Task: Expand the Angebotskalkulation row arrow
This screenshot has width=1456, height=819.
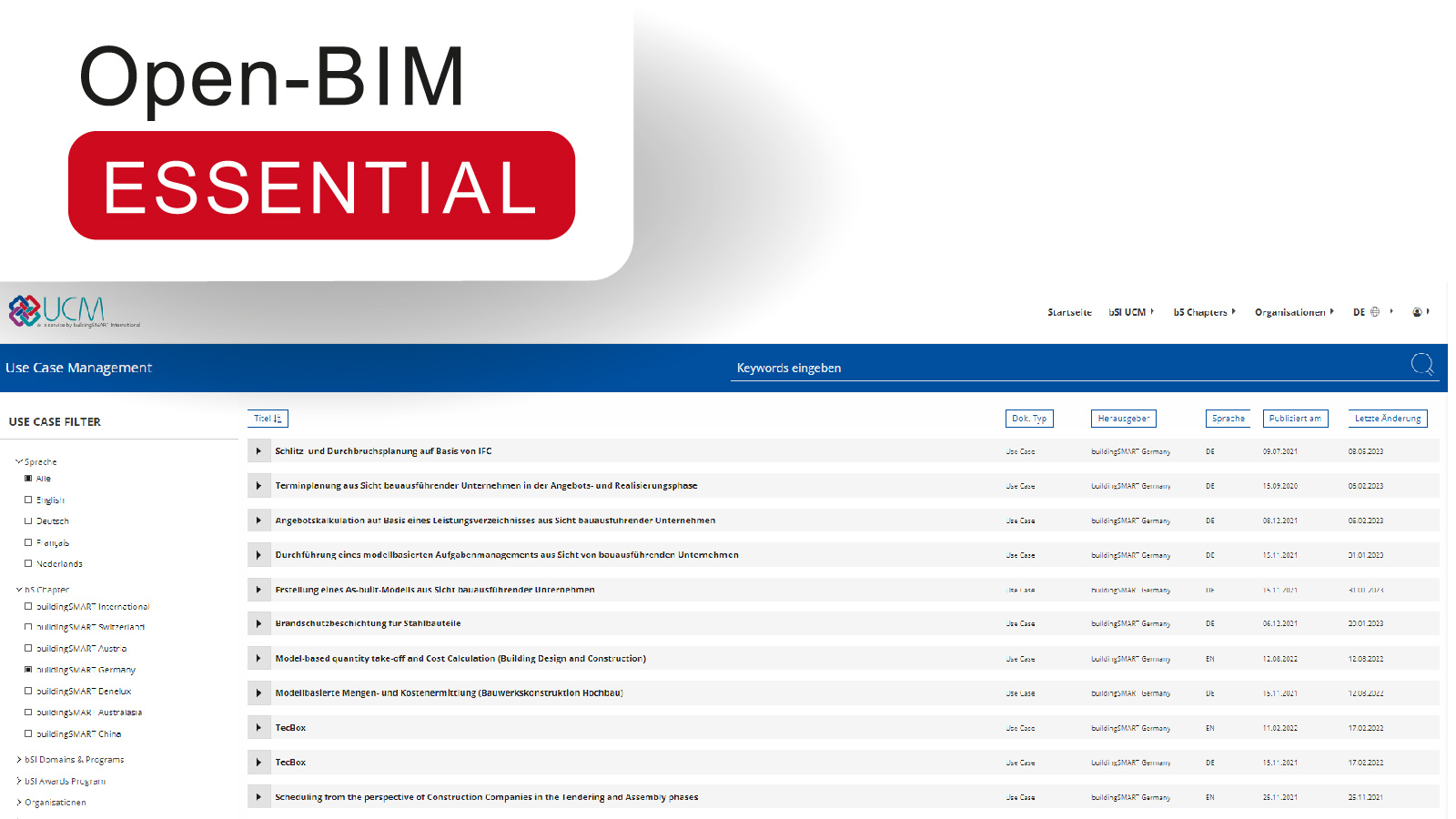Action: [259, 521]
